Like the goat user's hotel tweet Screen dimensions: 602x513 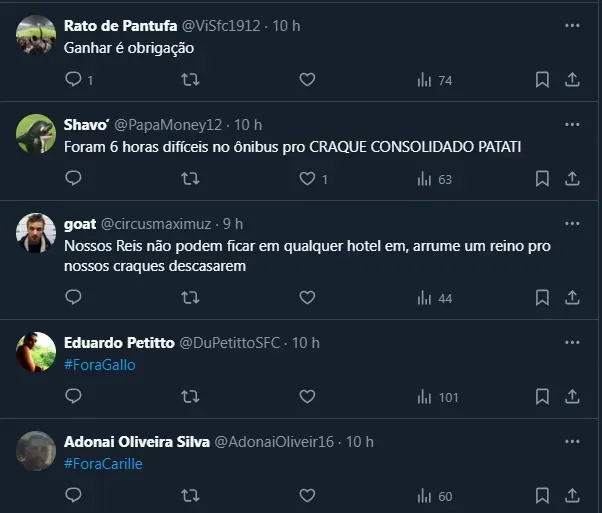point(307,298)
